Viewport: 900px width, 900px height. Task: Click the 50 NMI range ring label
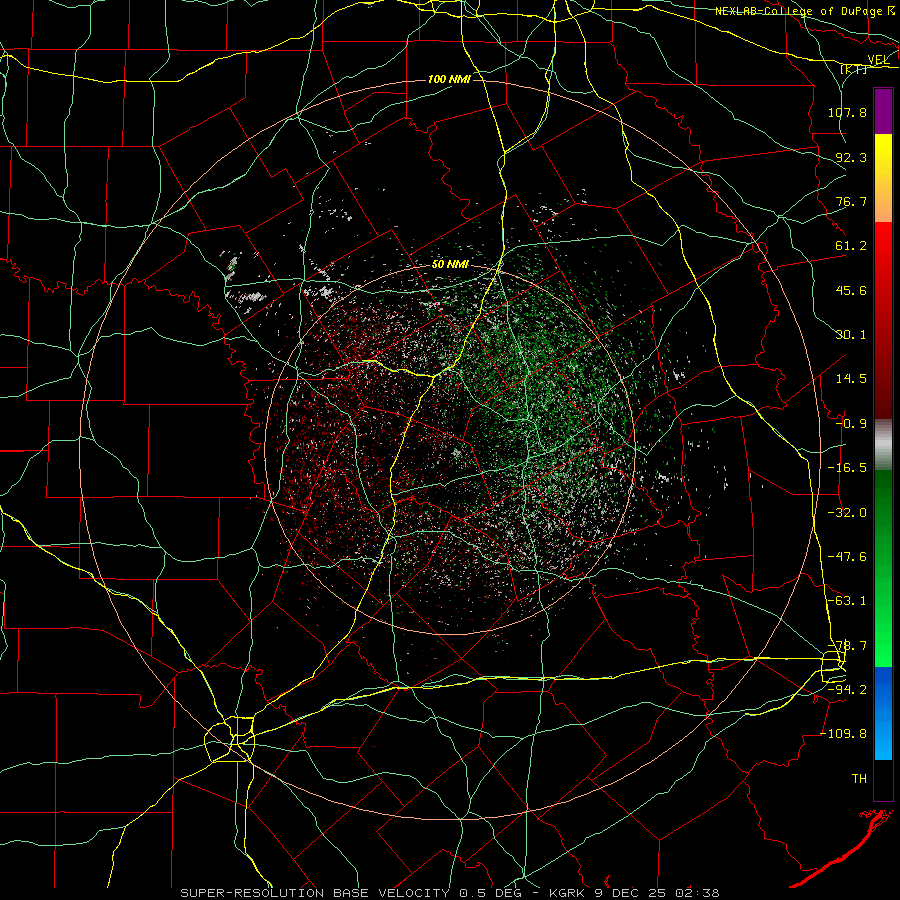point(451,265)
